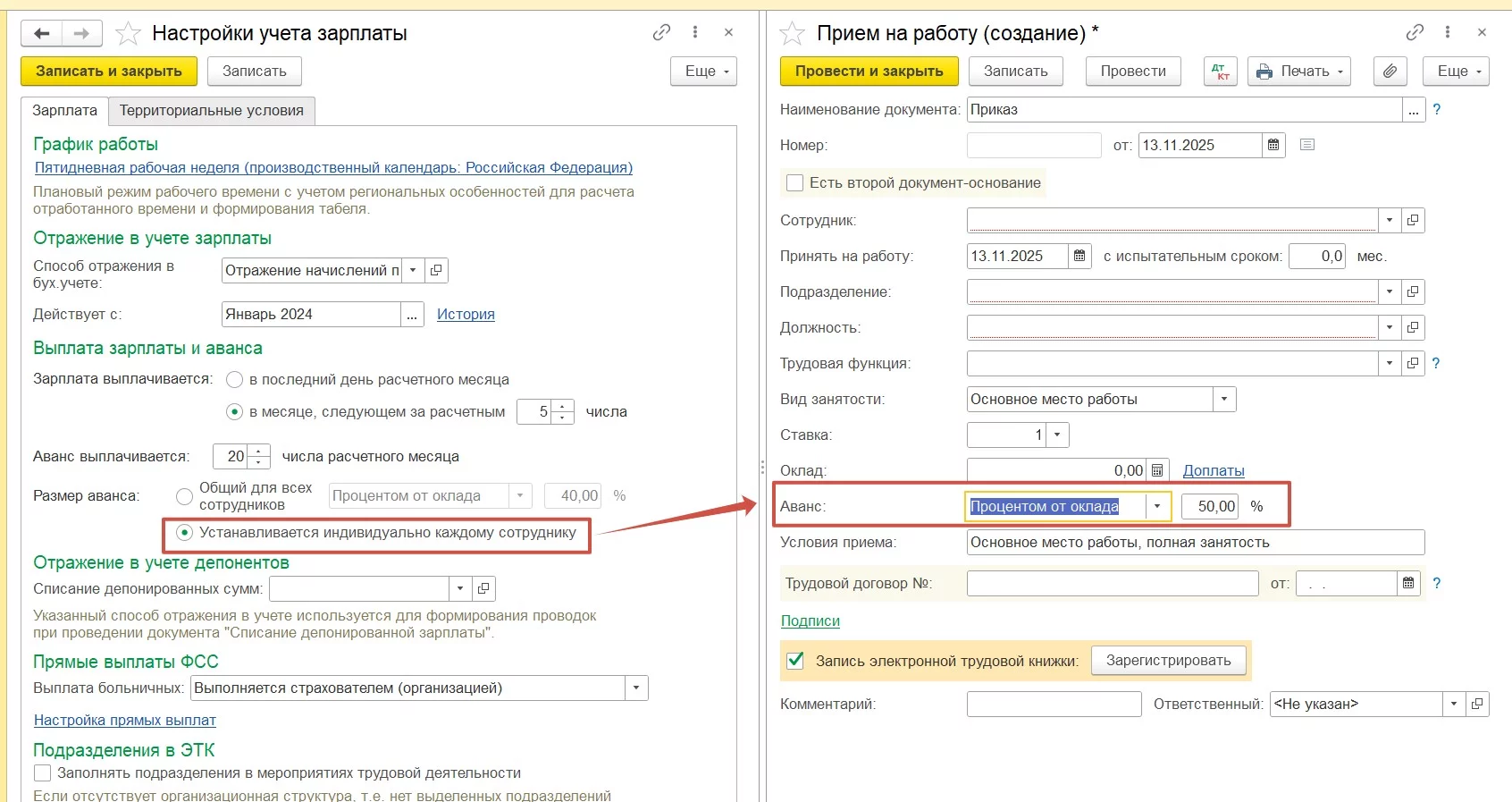Switch to Территориальные условия tab
Screen dimensions: 1512x802
[212, 111]
